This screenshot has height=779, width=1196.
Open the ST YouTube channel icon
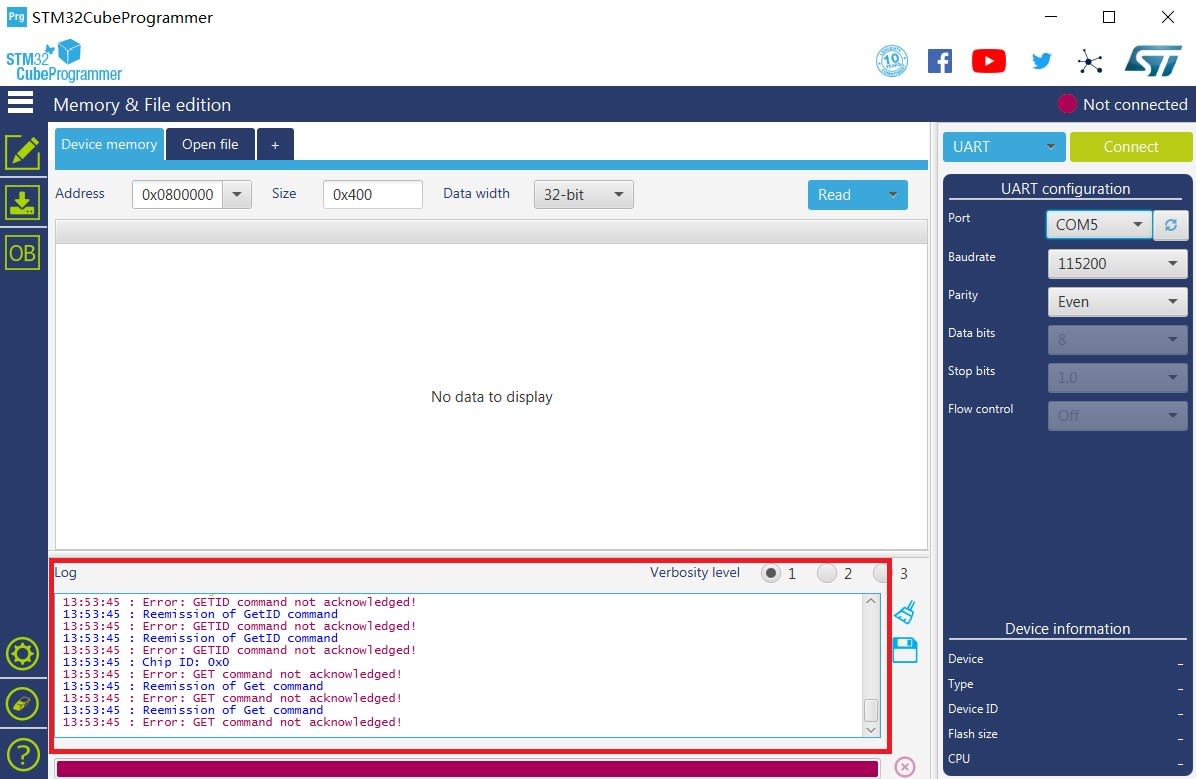coord(989,61)
